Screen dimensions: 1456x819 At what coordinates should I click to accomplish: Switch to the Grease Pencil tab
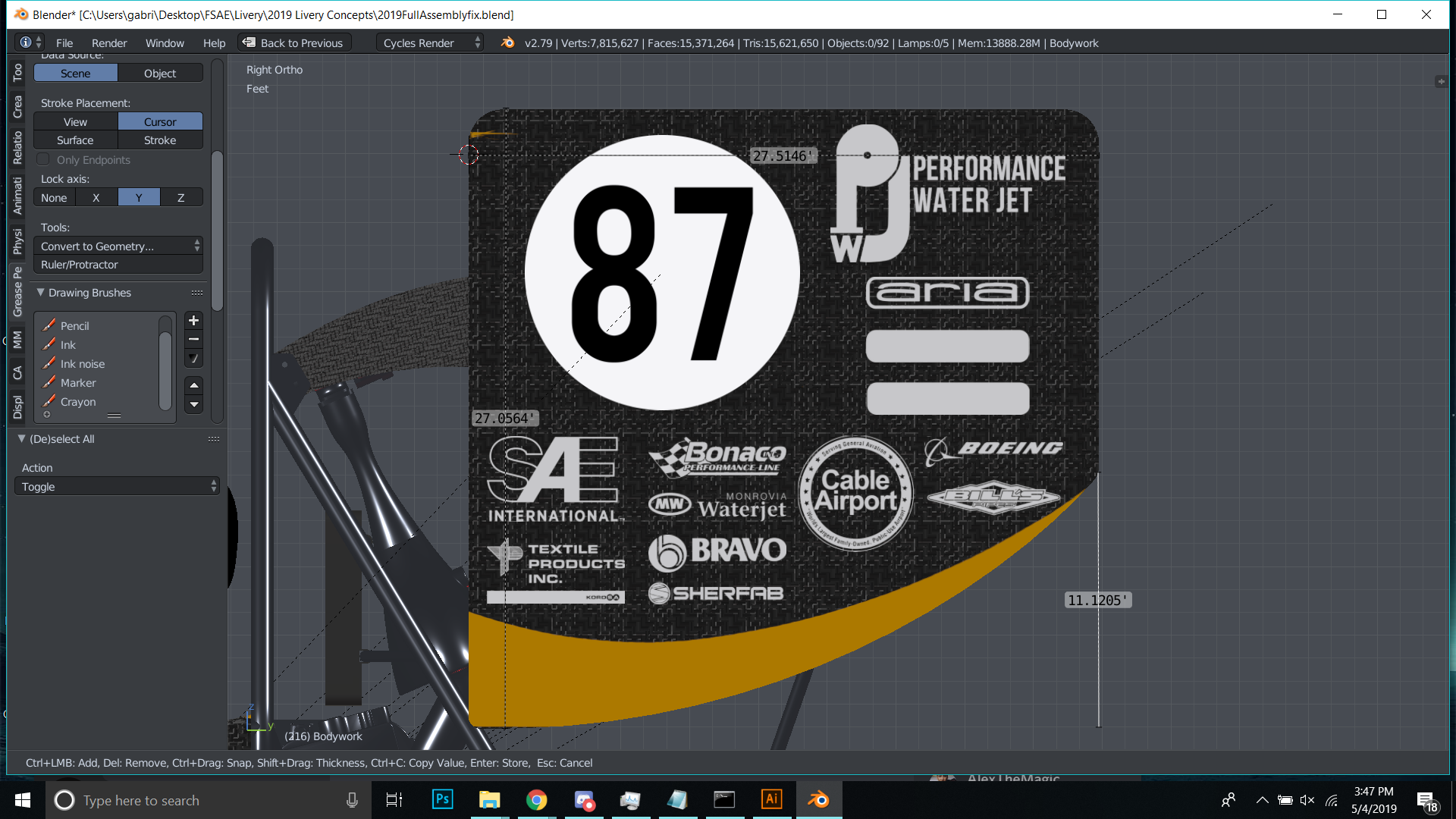pyautogui.click(x=17, y=291)
